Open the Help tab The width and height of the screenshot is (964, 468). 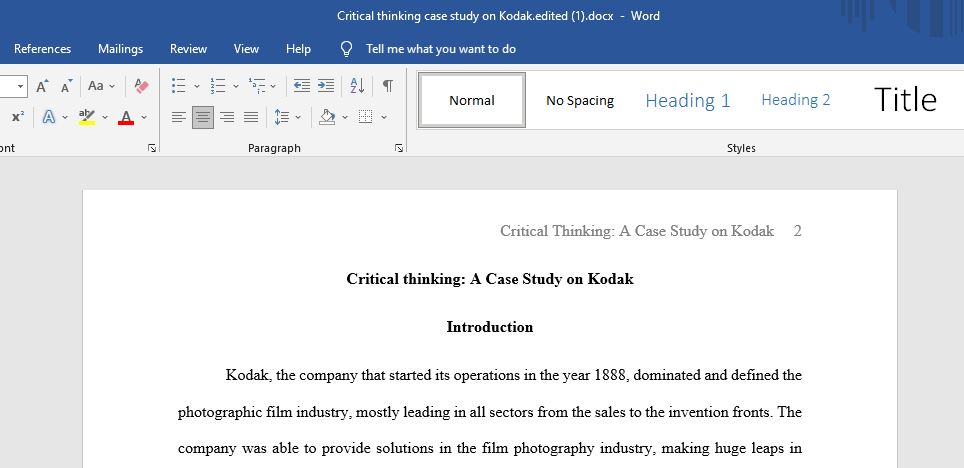(x=298, y=49)
